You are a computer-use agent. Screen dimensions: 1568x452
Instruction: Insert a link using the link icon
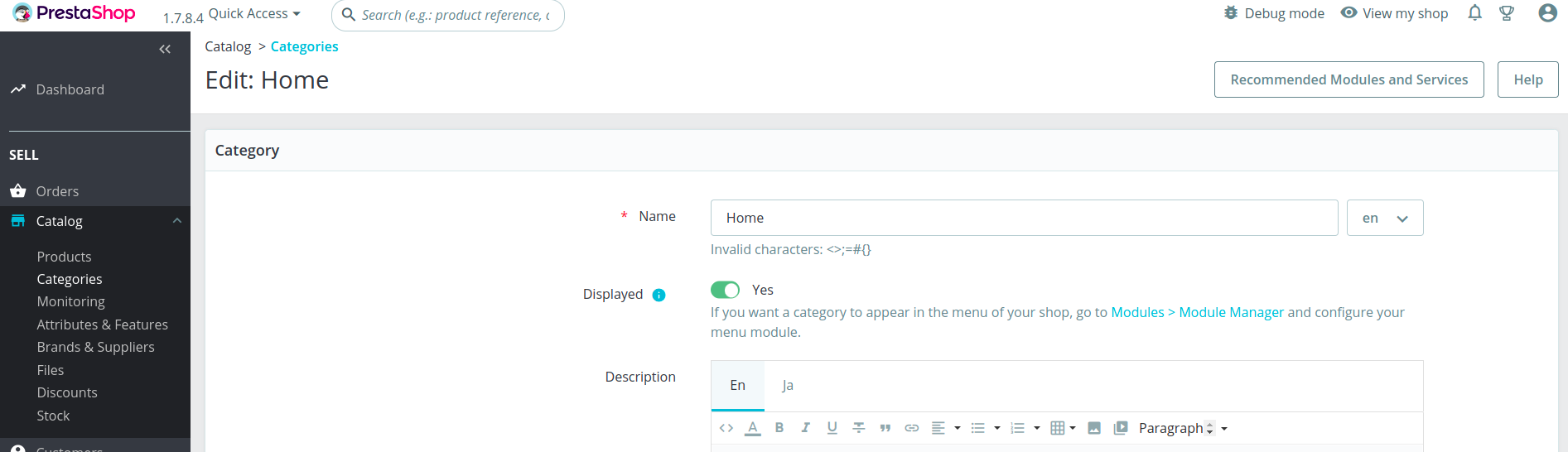coord(911,428)
